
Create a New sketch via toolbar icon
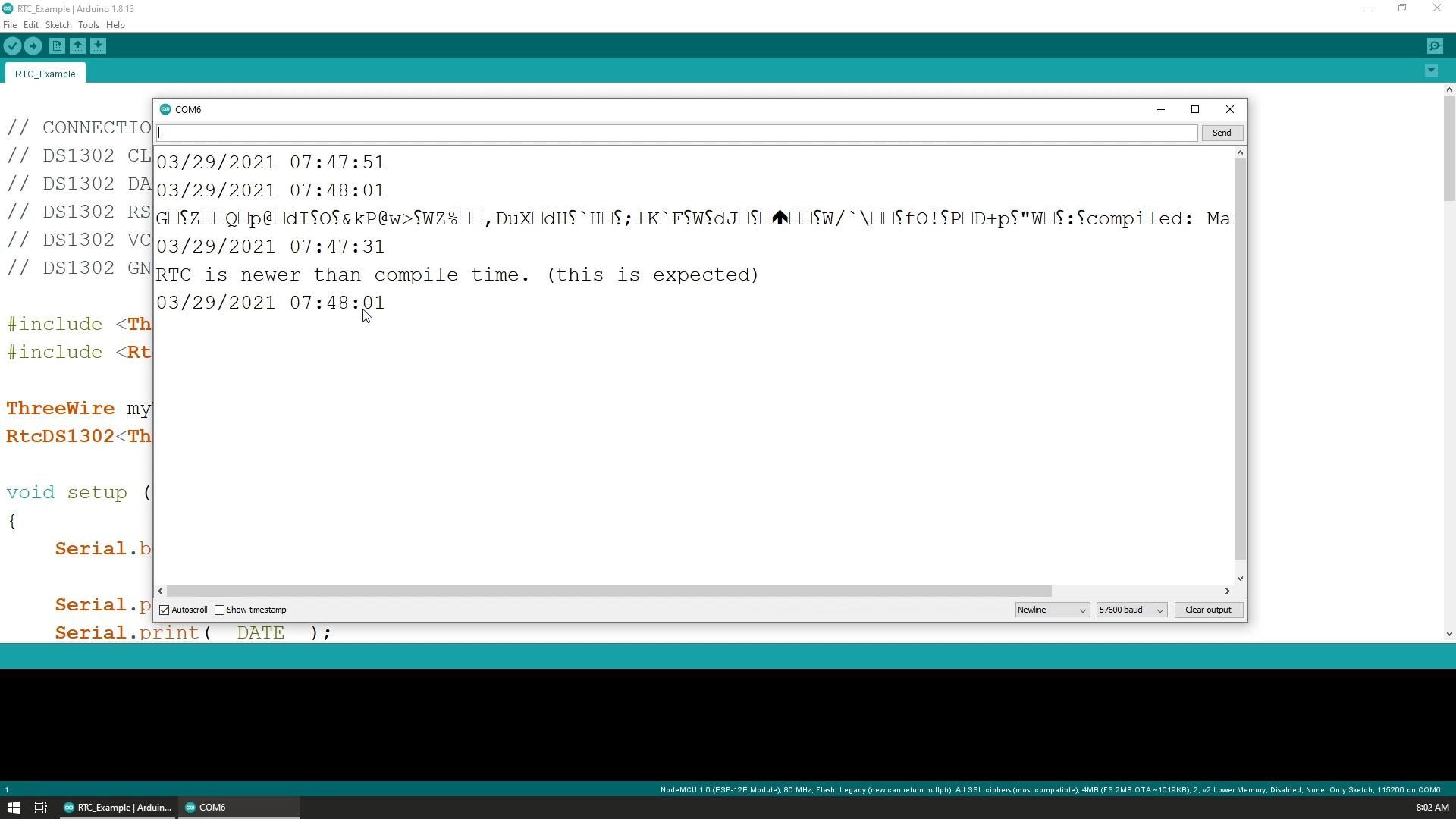tap(57, 46)
